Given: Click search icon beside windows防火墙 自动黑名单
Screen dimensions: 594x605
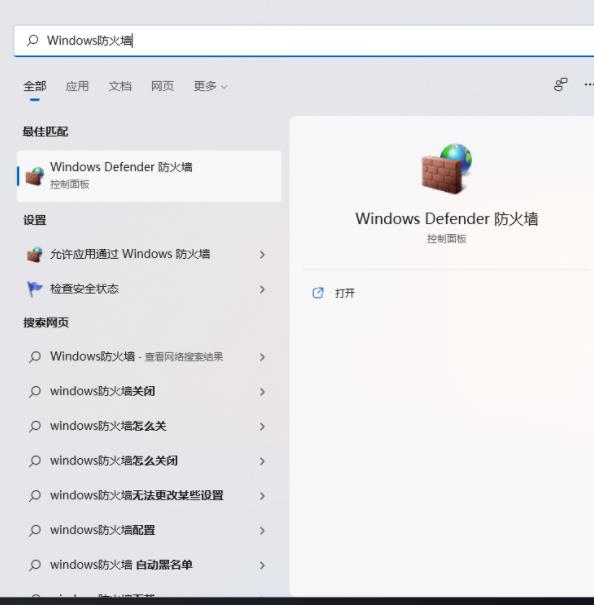Looking at the screenshot, I should click(35, 565).
